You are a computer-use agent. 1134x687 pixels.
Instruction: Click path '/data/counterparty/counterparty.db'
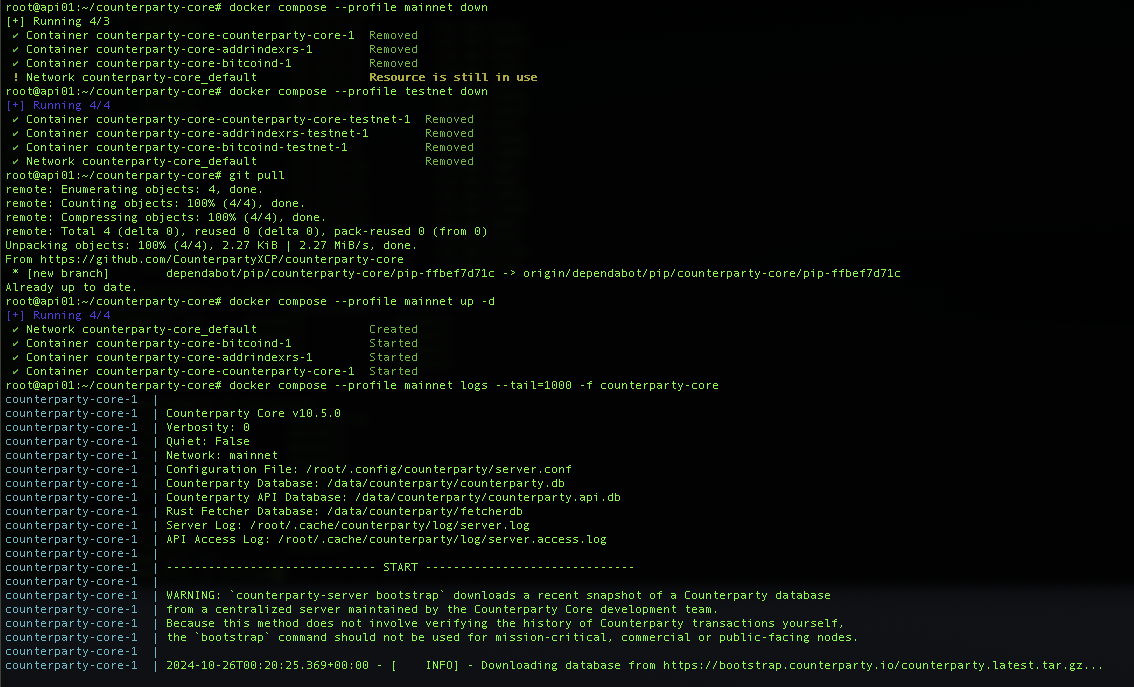click(x=446, y=483)
